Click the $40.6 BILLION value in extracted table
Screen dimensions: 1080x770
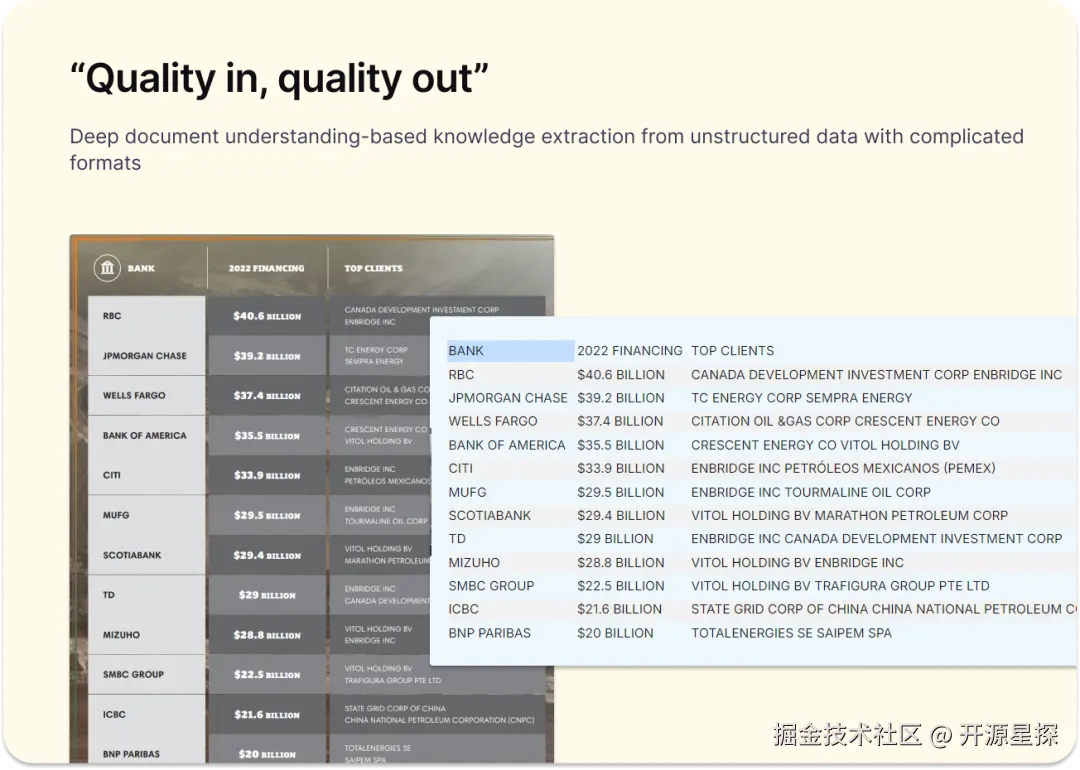[621, 375]
